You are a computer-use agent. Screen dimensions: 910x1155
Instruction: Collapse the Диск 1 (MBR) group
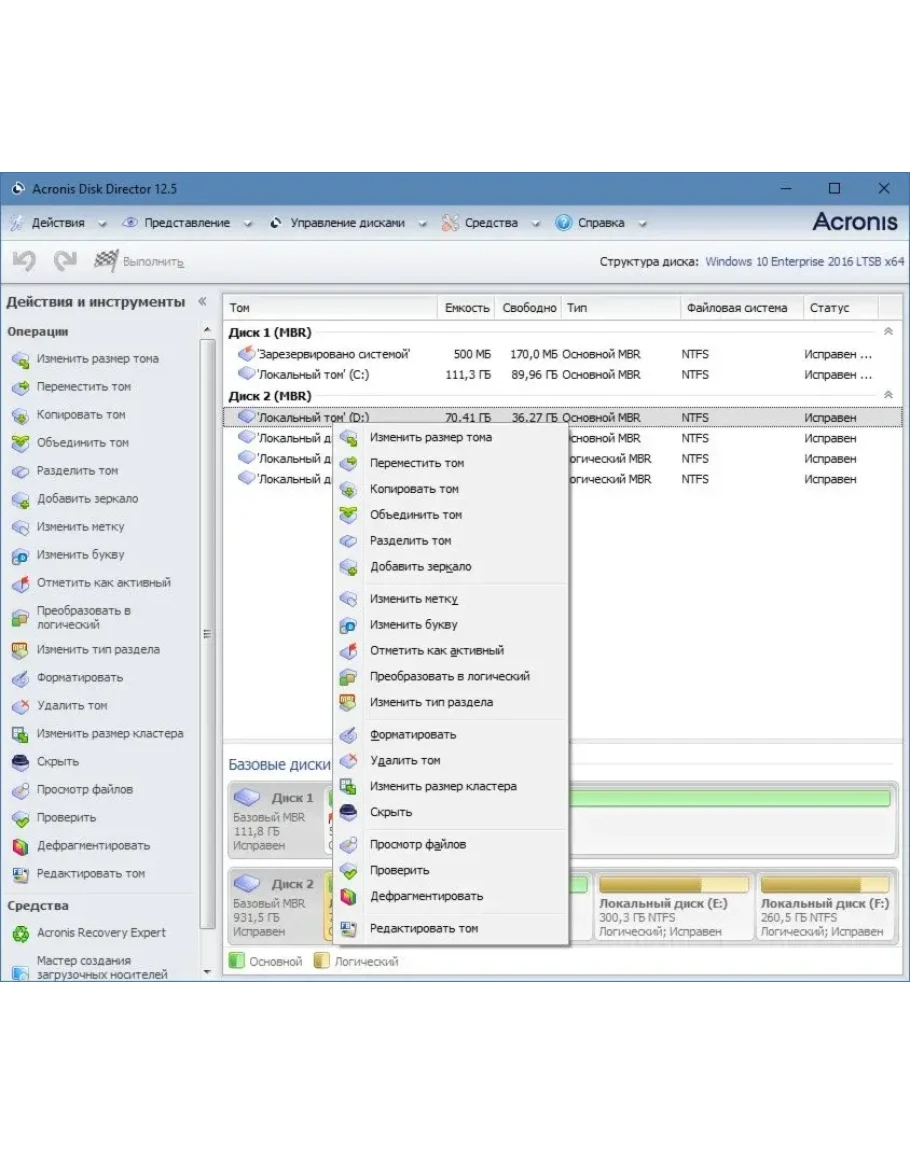tap(887, 332)
